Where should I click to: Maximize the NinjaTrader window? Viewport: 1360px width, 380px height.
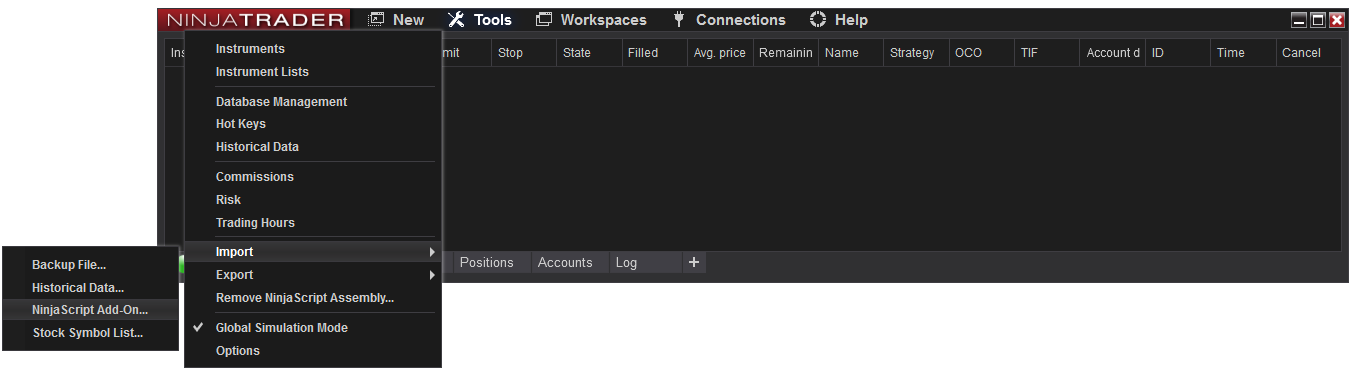1318,20
